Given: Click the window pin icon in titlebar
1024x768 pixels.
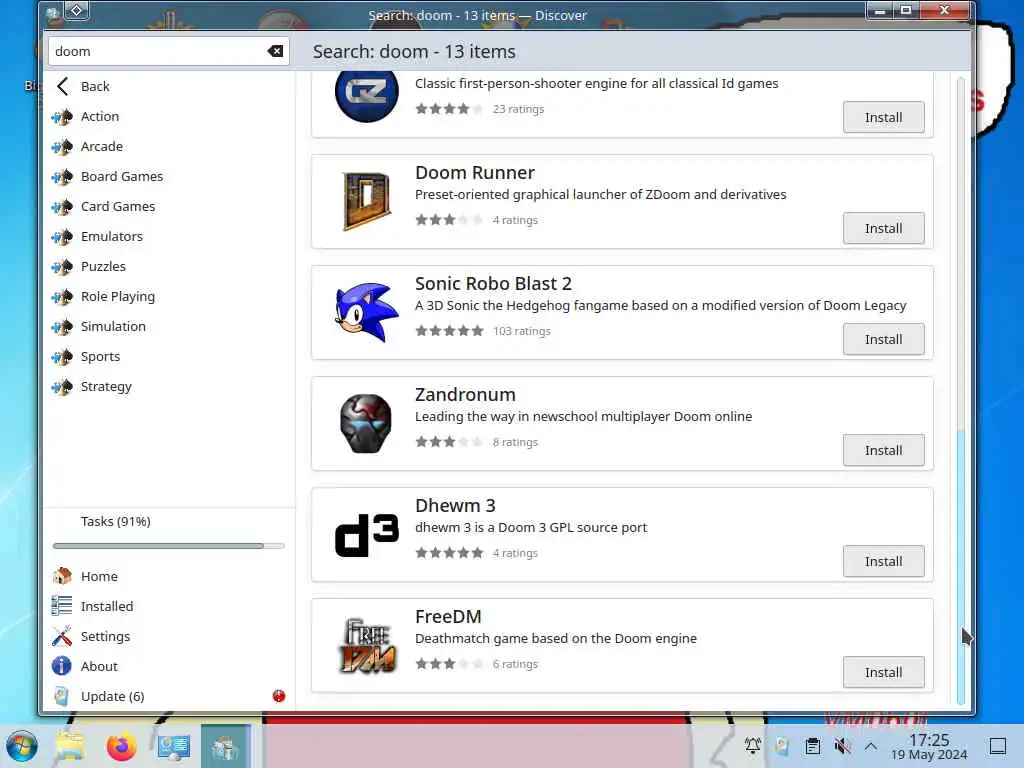Looking at the screenshot, I should click(x=76, y=10).
